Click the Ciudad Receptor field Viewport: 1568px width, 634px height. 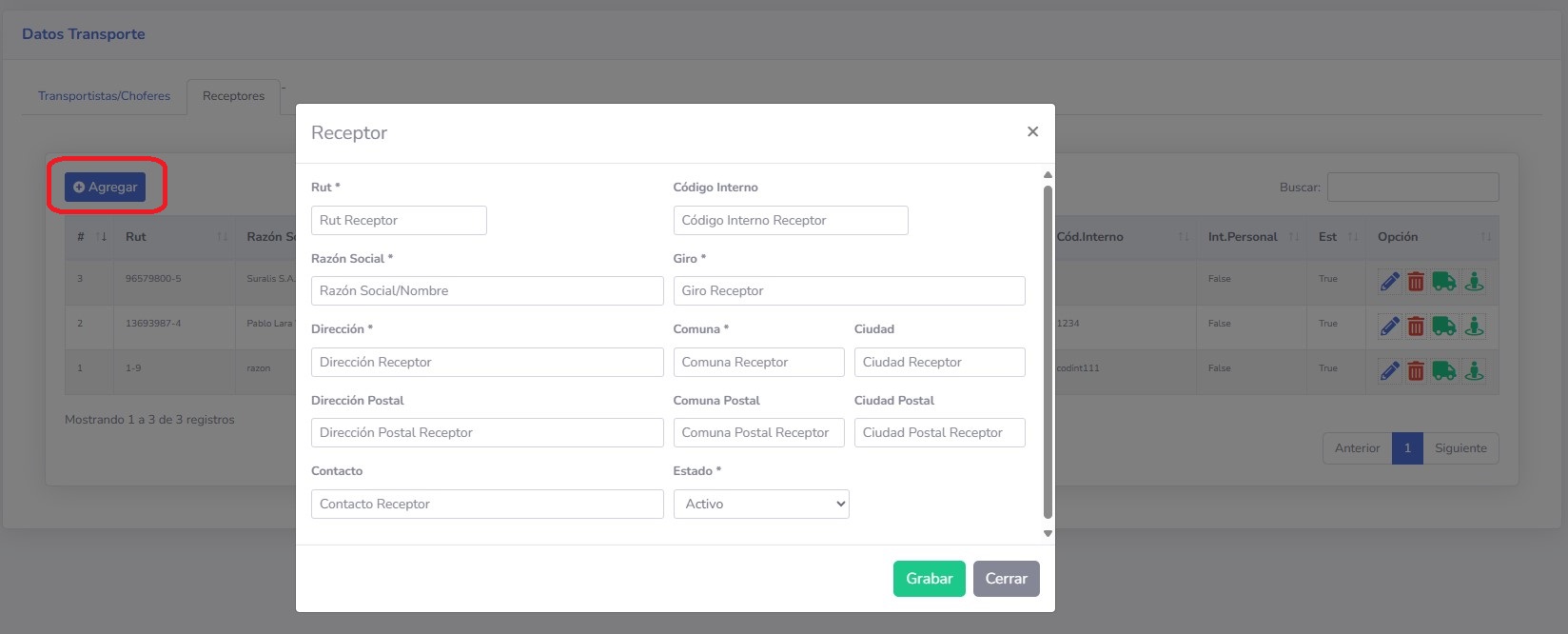[x=940, y=362]
